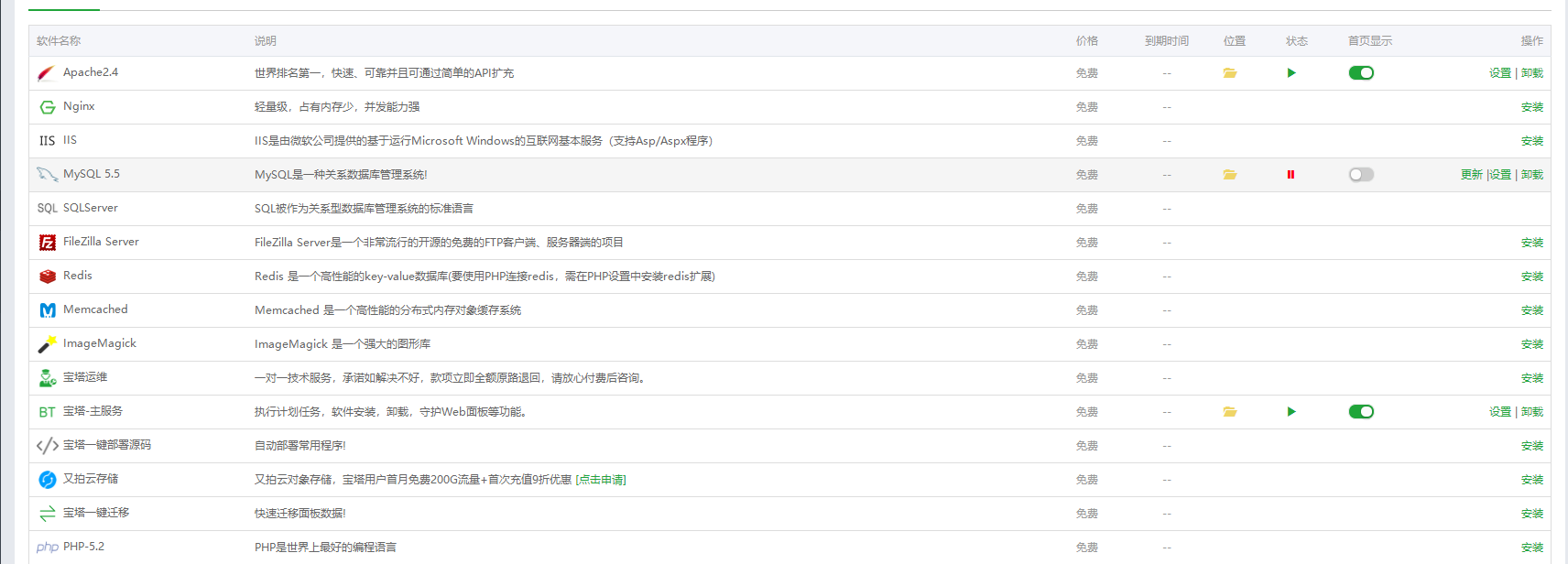Image resolution: width=1568 pixels, height=564 pixels.
Task: Click the 免费 price in FileZilla row
Action: tap(1087, 243)
